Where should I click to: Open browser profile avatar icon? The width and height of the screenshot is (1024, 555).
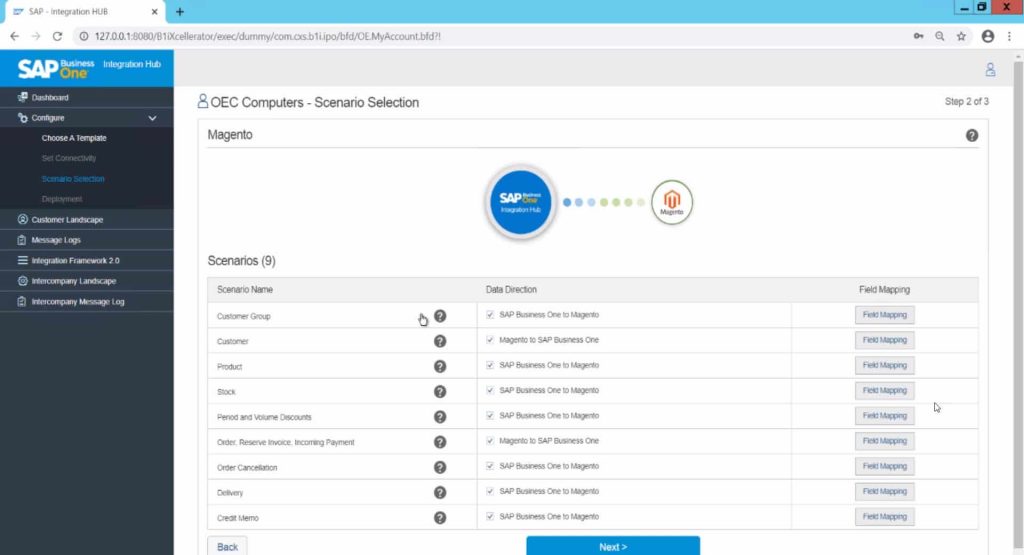(987, 37)
